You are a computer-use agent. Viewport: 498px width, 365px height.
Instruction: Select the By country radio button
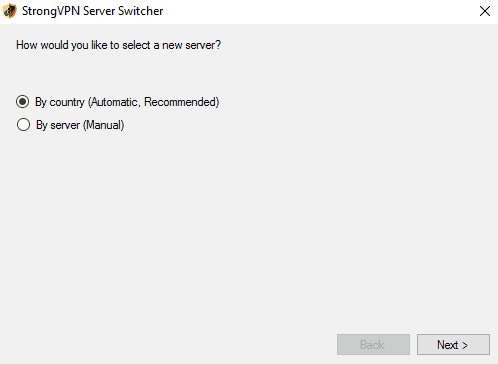[x=23, y=102]
